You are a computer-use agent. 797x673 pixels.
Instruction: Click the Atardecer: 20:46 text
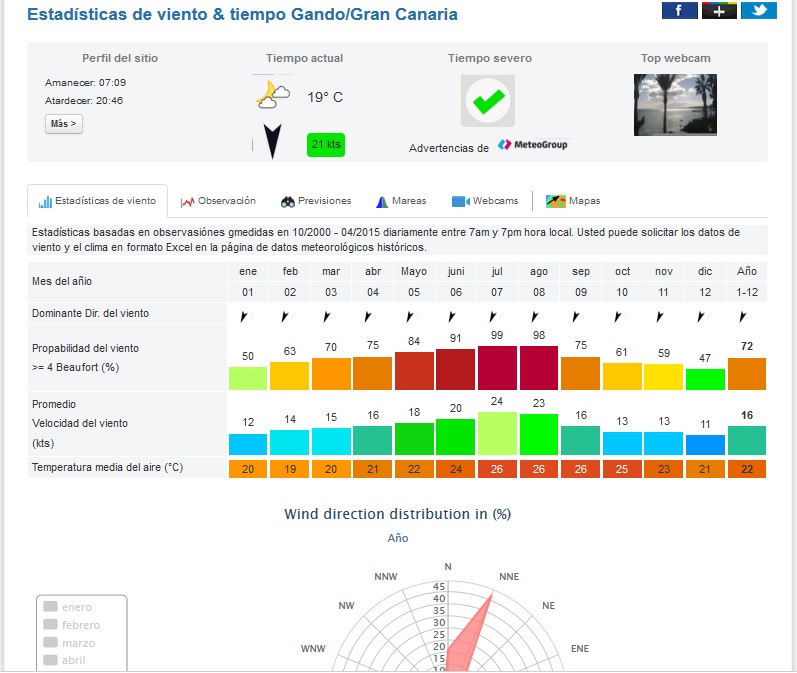(x=84, y=101)
